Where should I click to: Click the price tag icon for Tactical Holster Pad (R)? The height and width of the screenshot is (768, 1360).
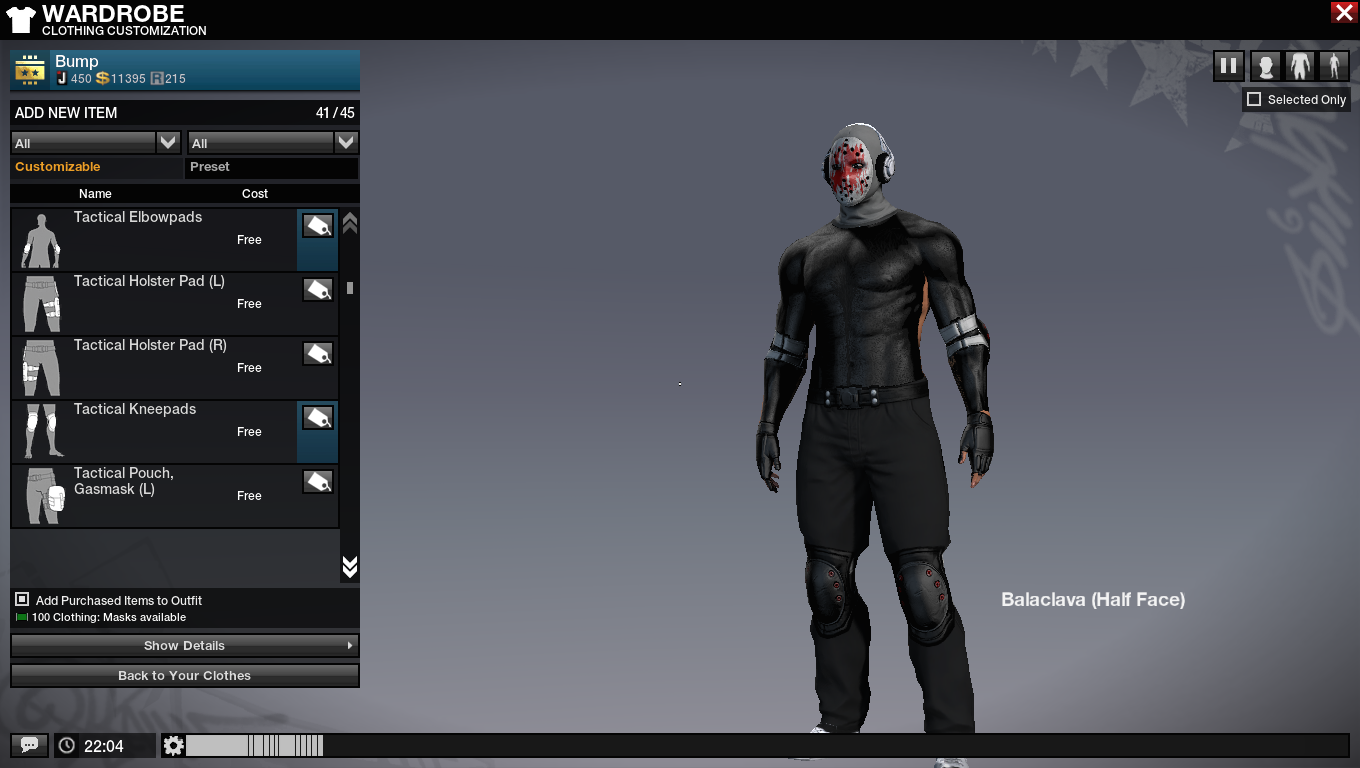pos(318,354)
